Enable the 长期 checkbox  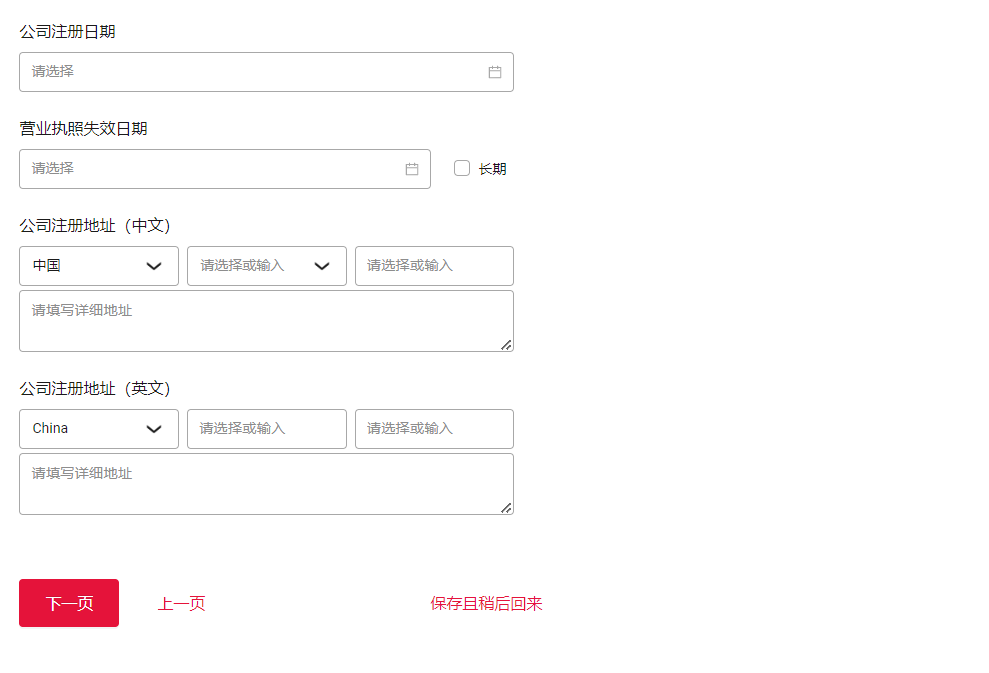click(461, 168)
